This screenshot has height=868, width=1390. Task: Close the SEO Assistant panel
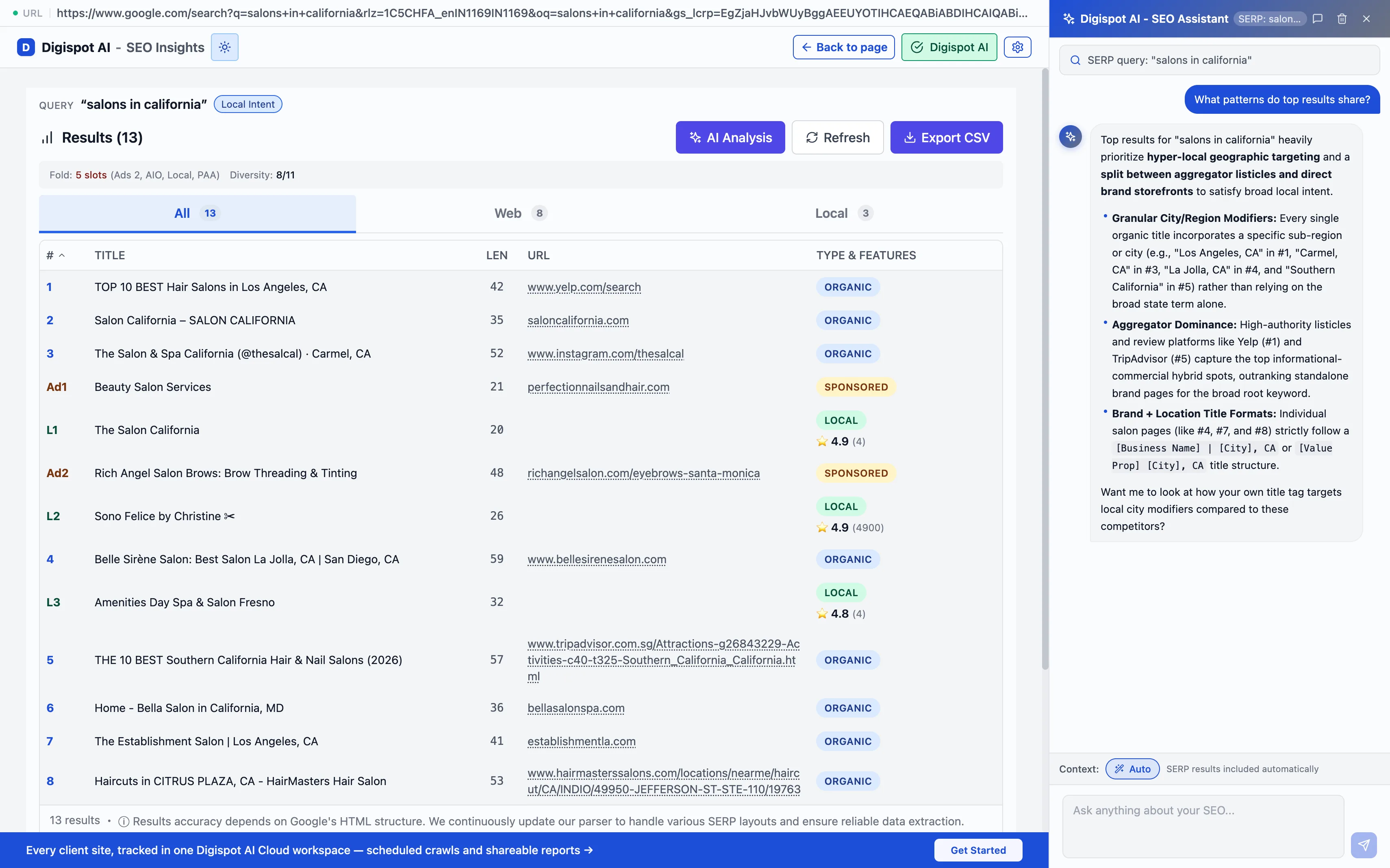[x=1366, y=18]
